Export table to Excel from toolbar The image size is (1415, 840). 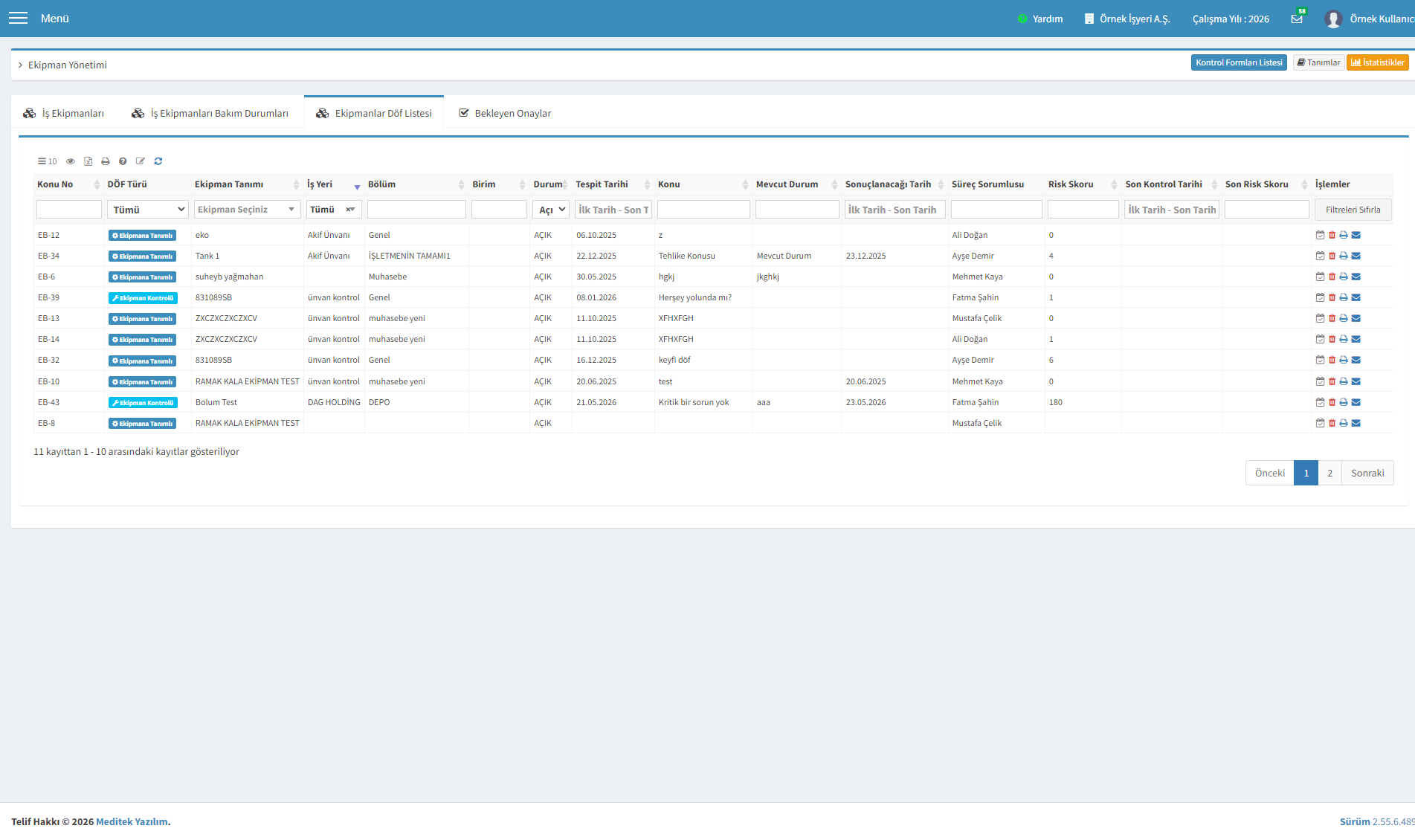tap(88, 161)
